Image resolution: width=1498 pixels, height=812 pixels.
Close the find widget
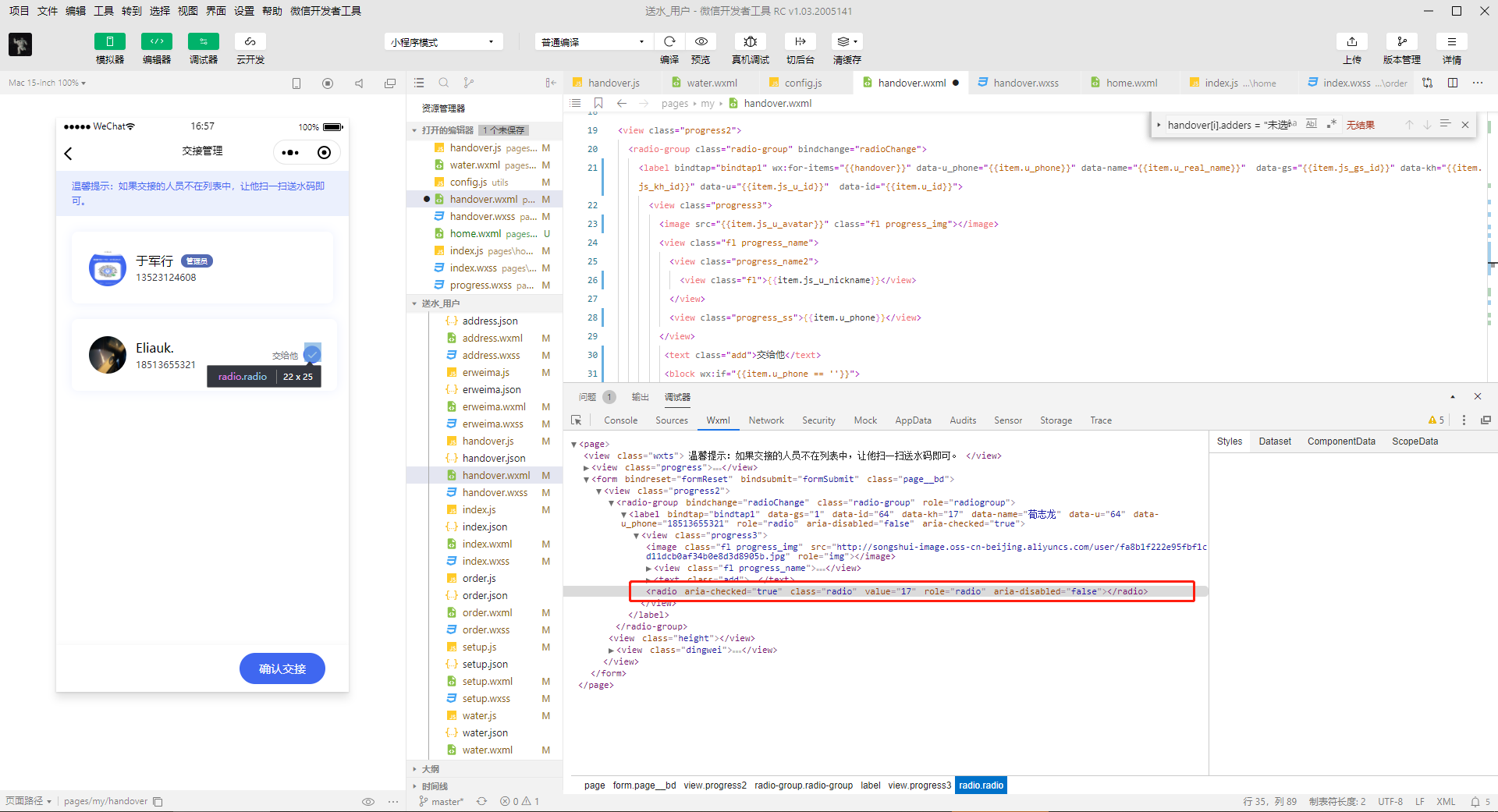tap(1465, 125)
